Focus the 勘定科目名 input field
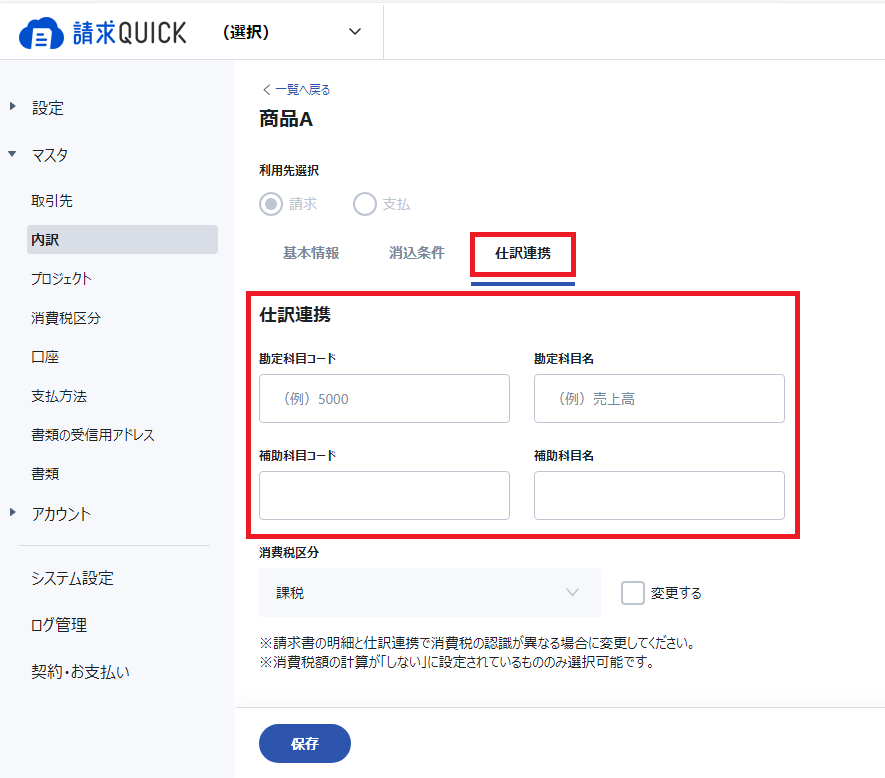This screenshot has width=885, height=778. 659,399
